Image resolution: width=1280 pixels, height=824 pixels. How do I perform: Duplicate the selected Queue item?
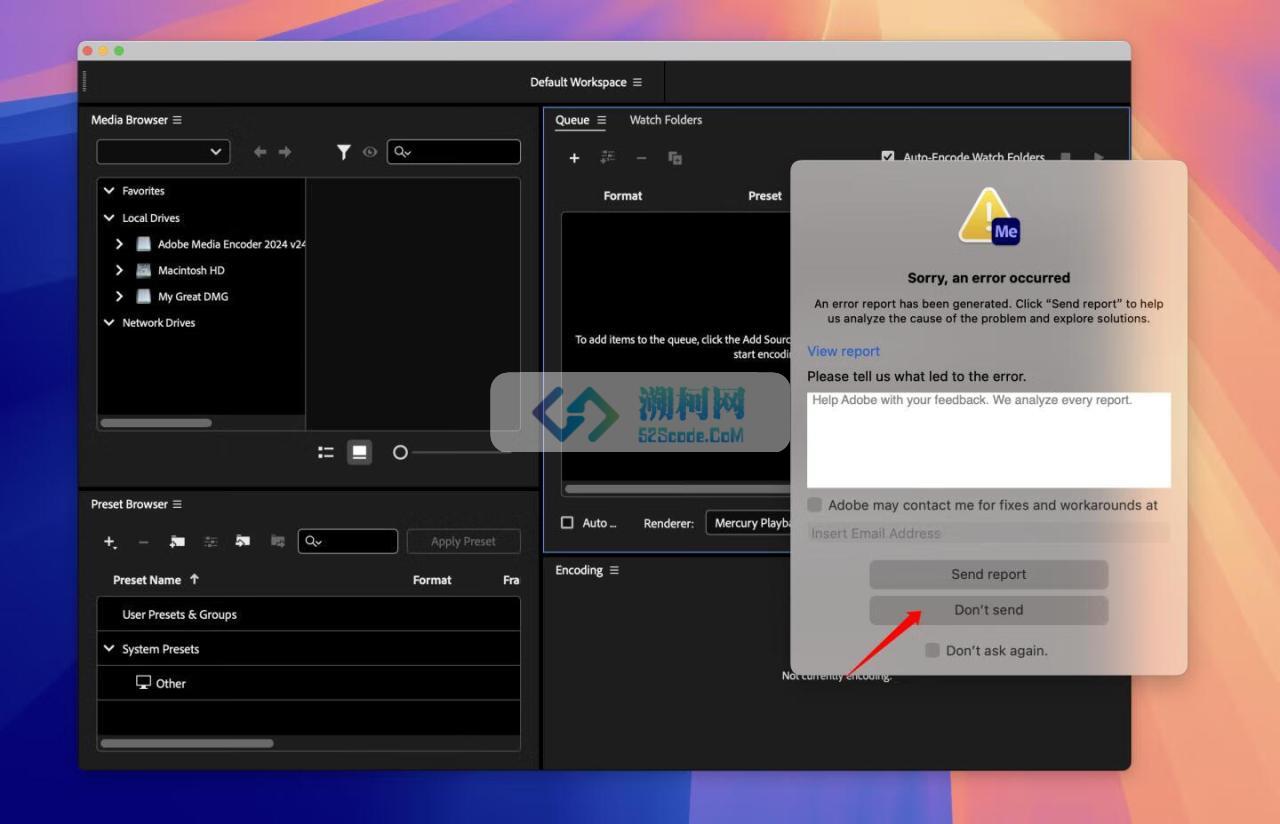(675, 158)
